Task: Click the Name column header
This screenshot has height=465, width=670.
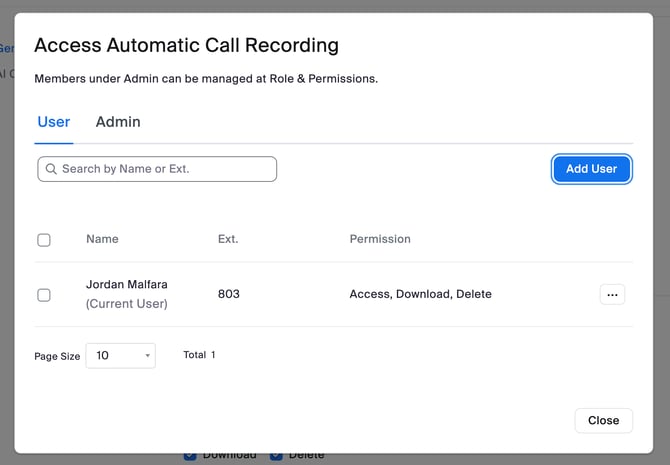Action: pos(102,239)
